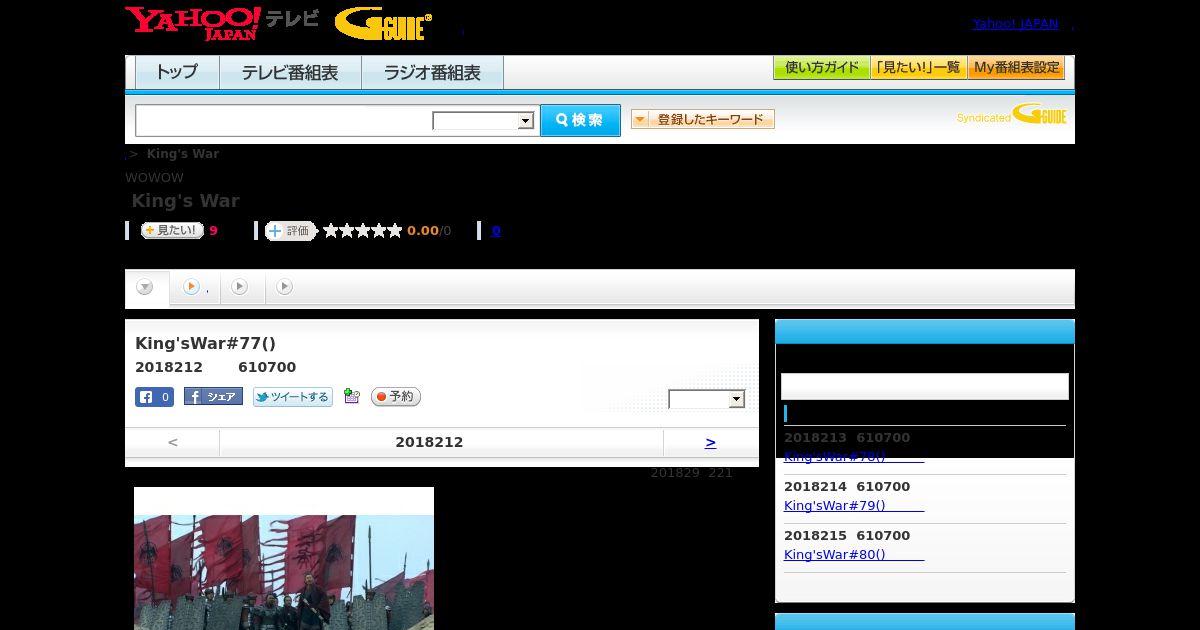Click the Syndicated G-Guide logo
Viewport: 1200px width, 630px height.
1011,114
